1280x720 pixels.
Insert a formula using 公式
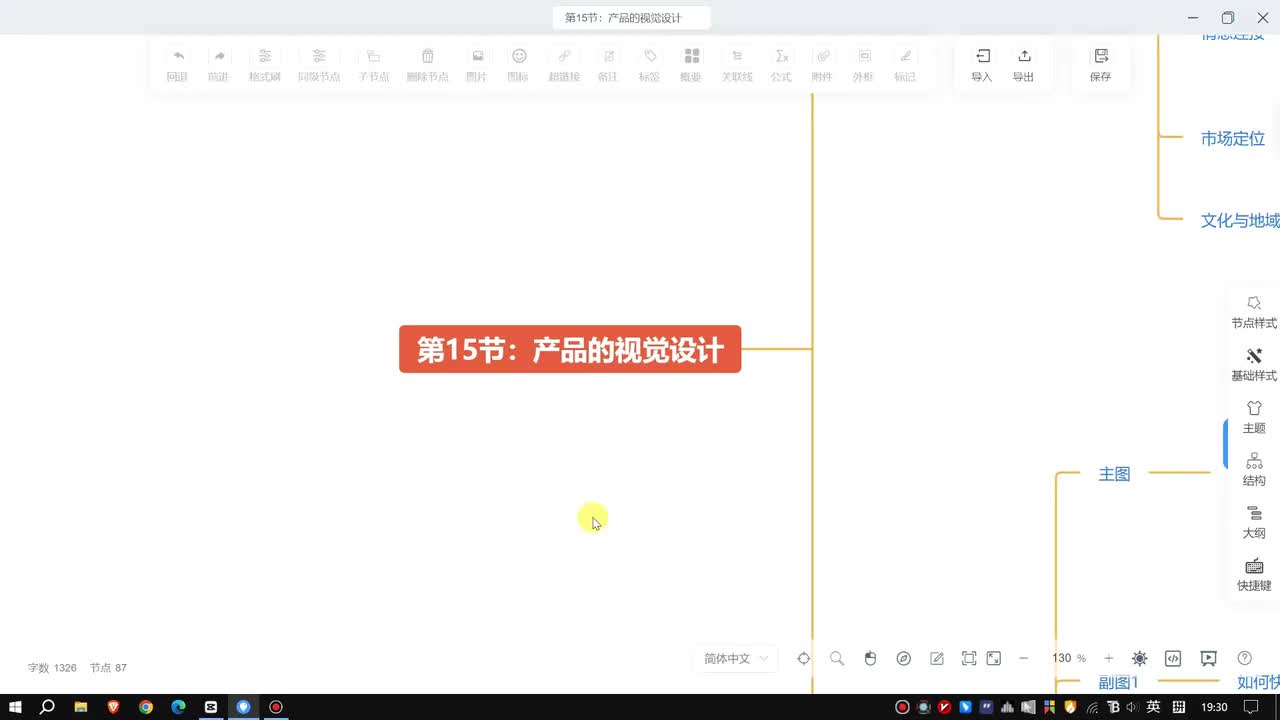tap(781, 65)
